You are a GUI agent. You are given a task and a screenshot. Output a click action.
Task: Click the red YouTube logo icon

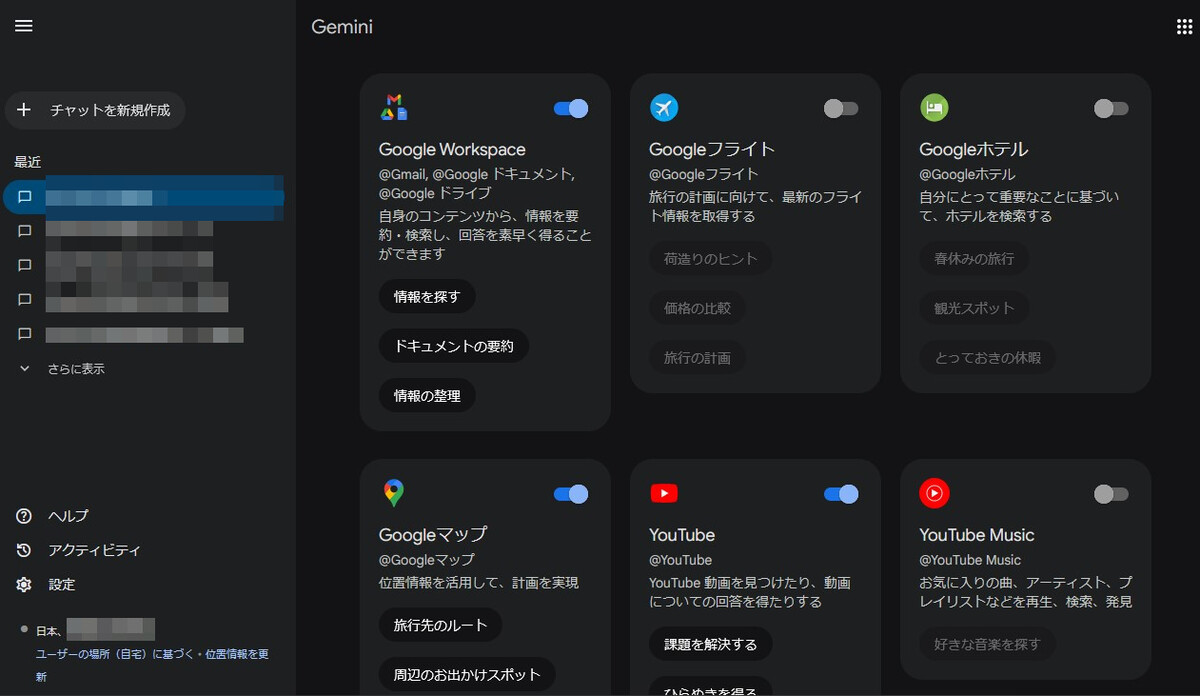pos(664,493)
